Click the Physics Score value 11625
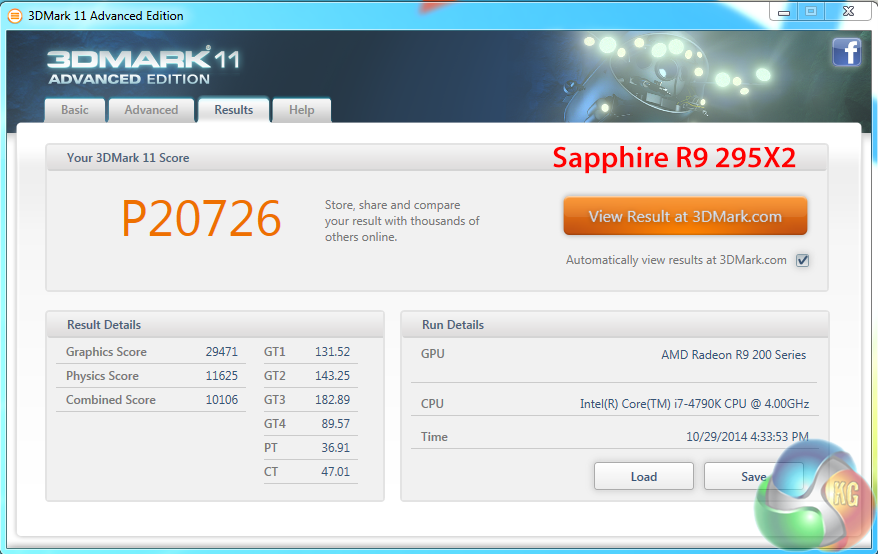The image size is (878, 554). pos(221,376)
